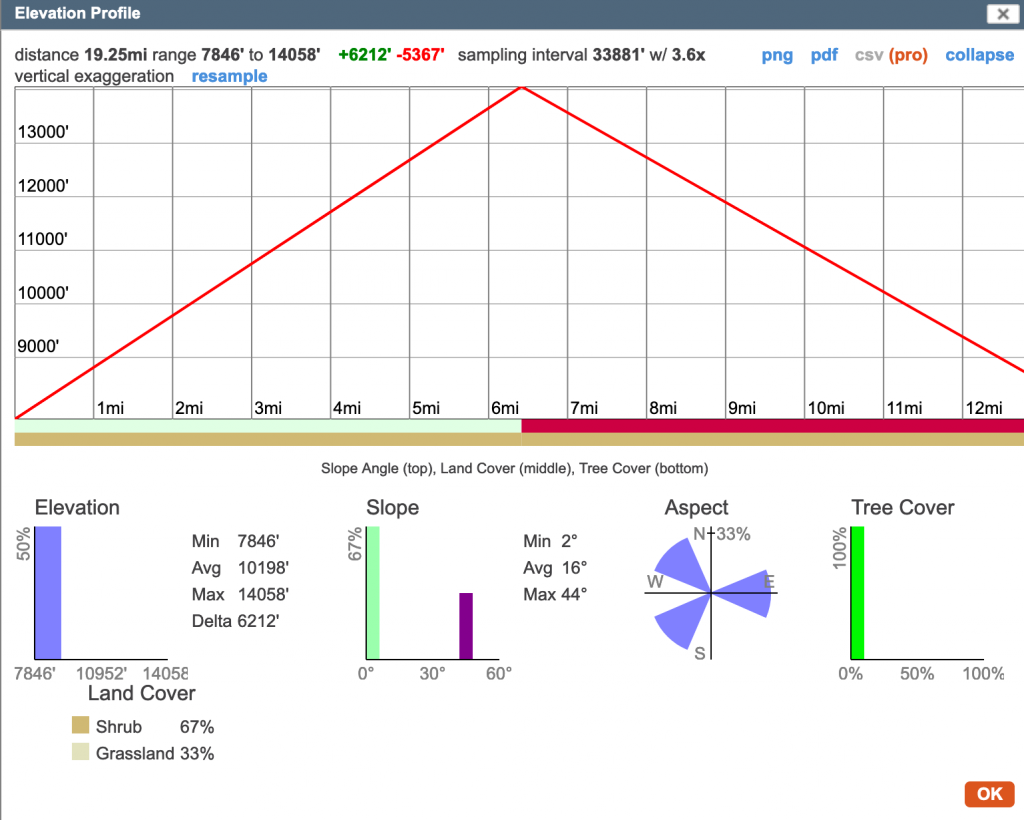
Task: Click the peak of the elevation line
Action: pyautogui.click(x=521, y=88)
